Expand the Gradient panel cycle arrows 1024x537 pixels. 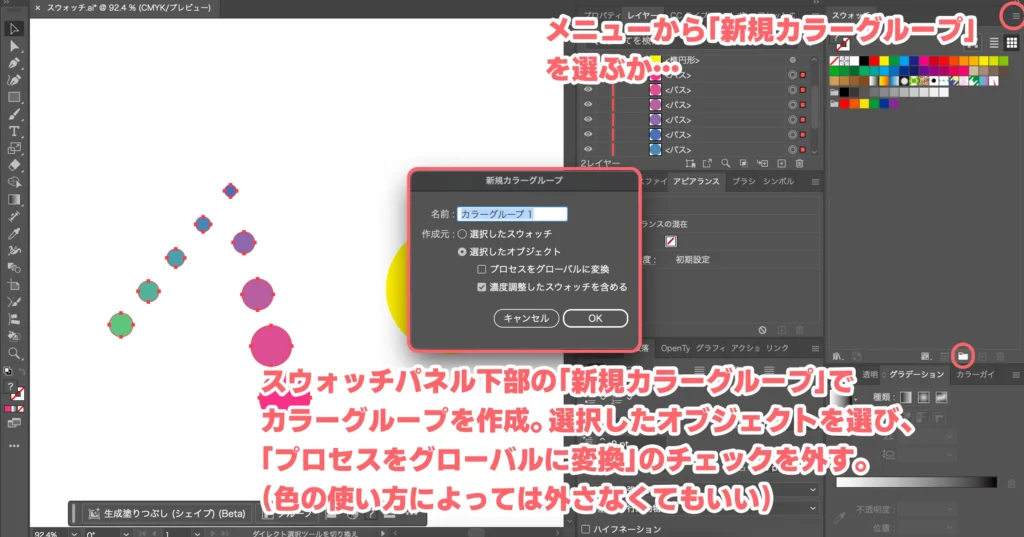pyautogui.click(x=884, y=375)
